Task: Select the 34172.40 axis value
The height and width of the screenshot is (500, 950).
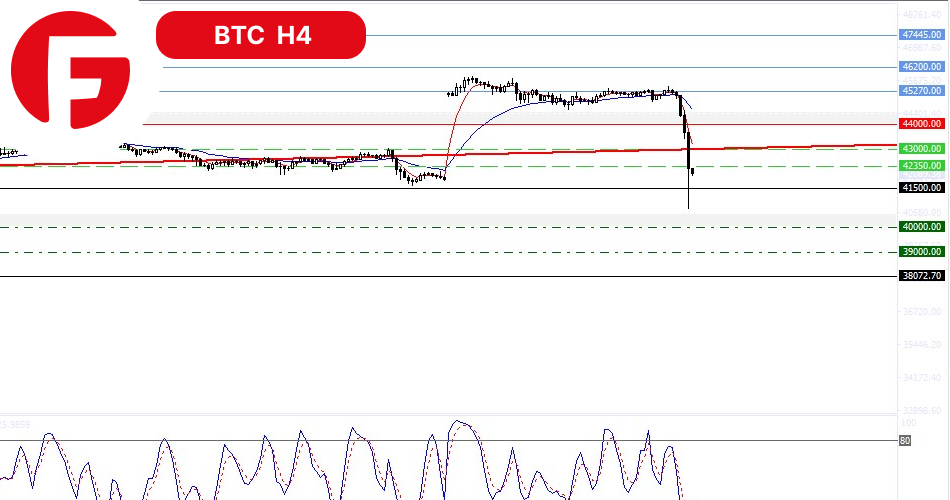Action: [921, 378]
